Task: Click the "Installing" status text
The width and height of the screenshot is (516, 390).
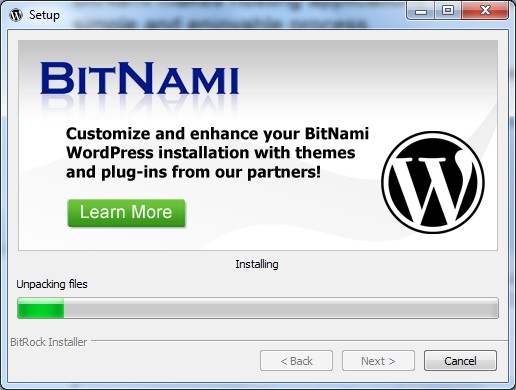Action: click(x=257, y=264)
